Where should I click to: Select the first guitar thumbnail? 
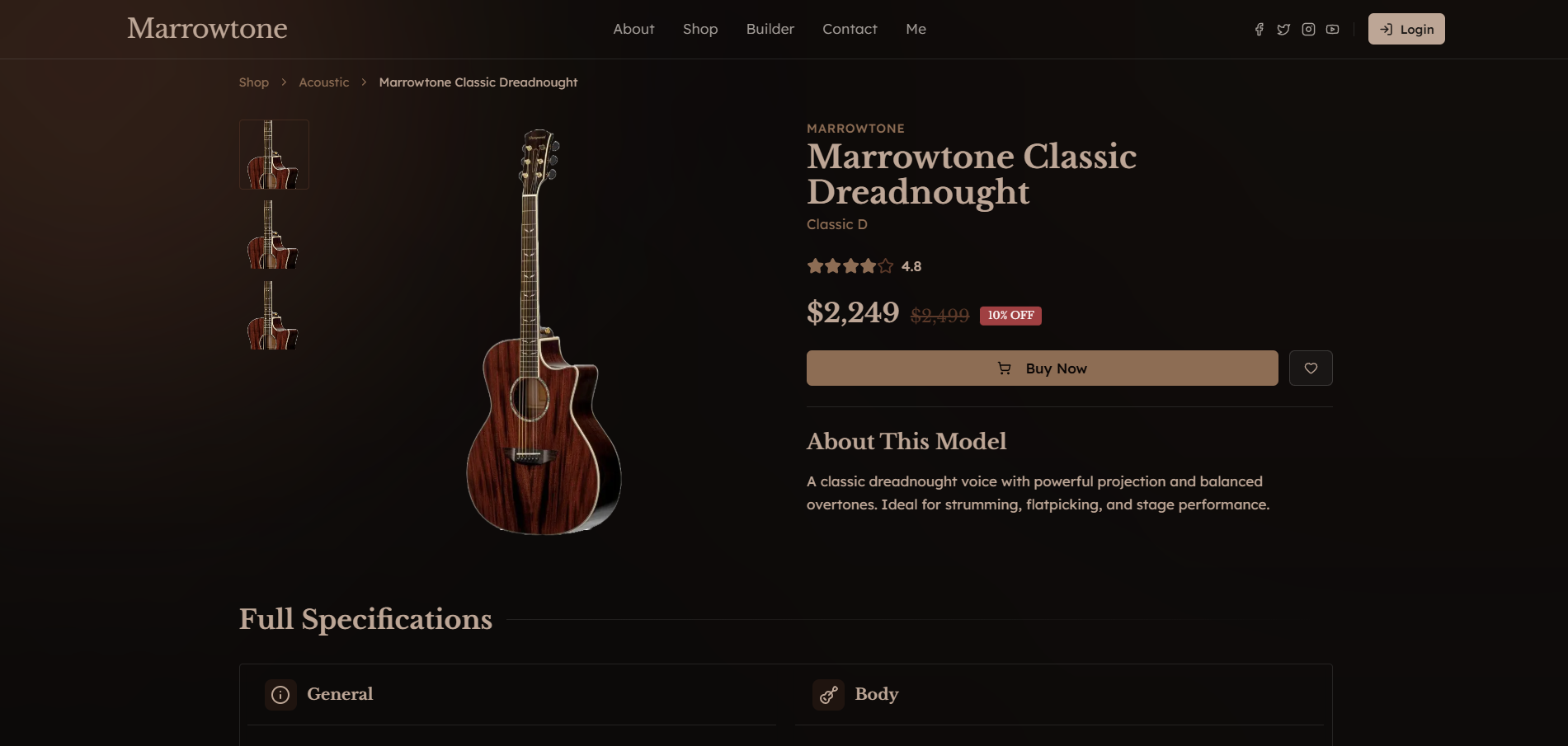(x=274, y=155)
